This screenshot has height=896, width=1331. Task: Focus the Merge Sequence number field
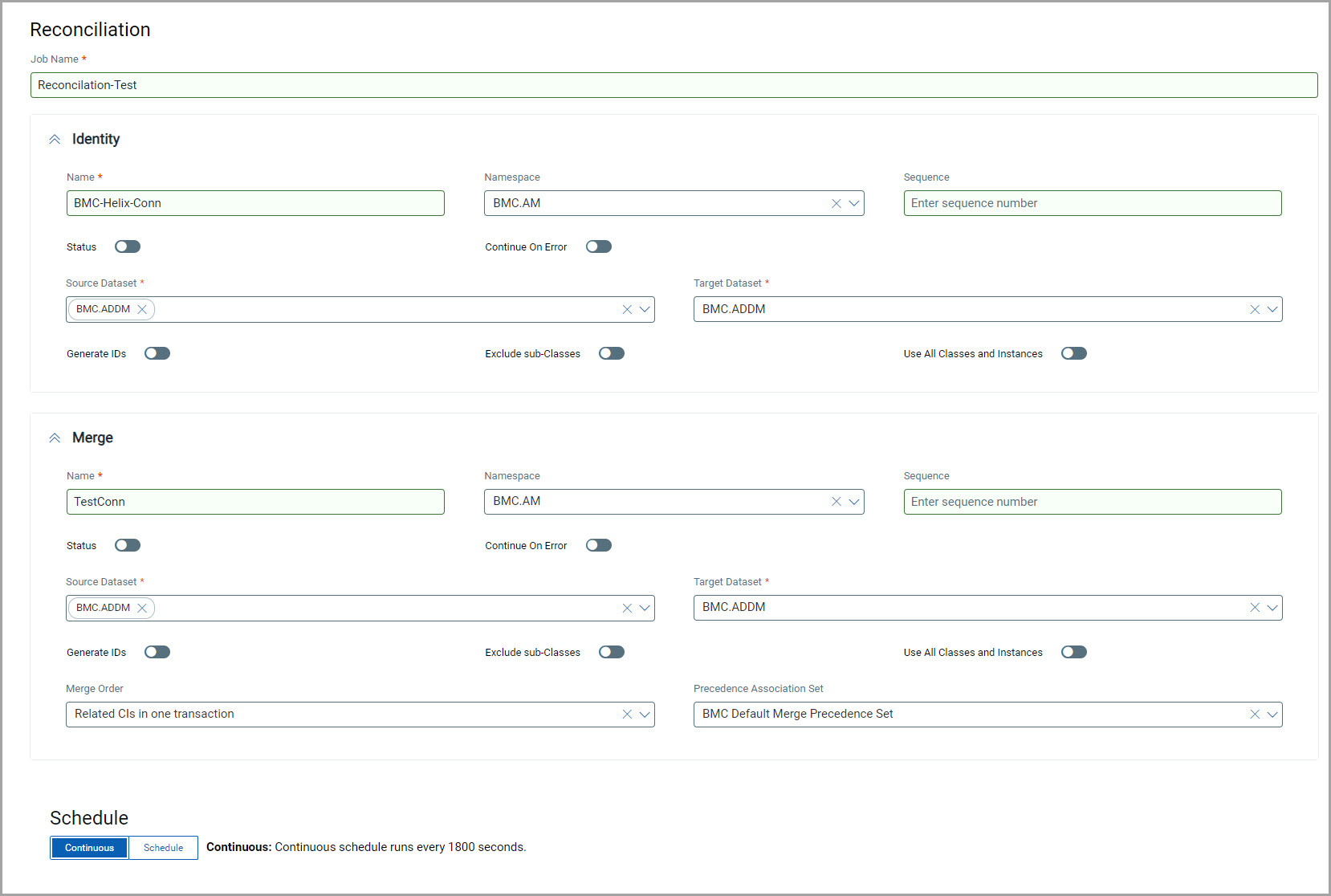1092,502
